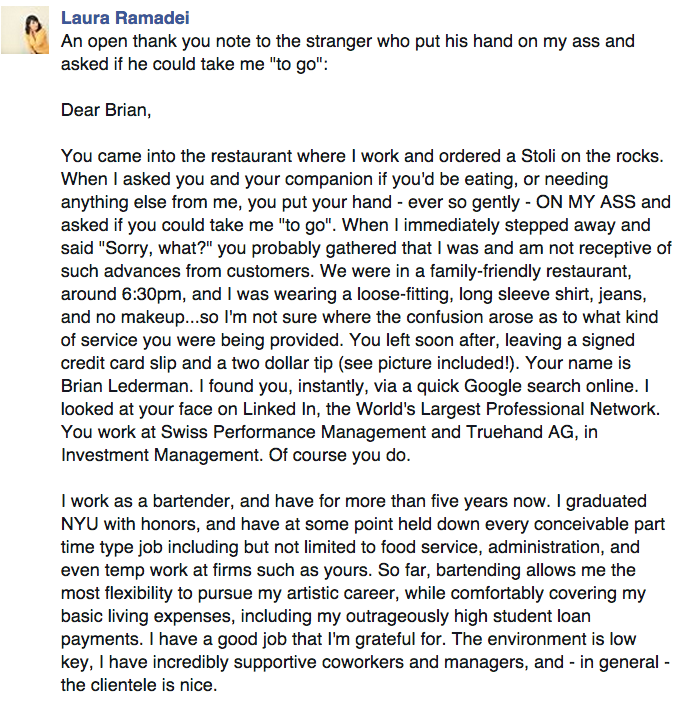Click the 'Dear Brian,' greeting line
The height and width of the screenshot is (705, 687).
tap(106, 110)
